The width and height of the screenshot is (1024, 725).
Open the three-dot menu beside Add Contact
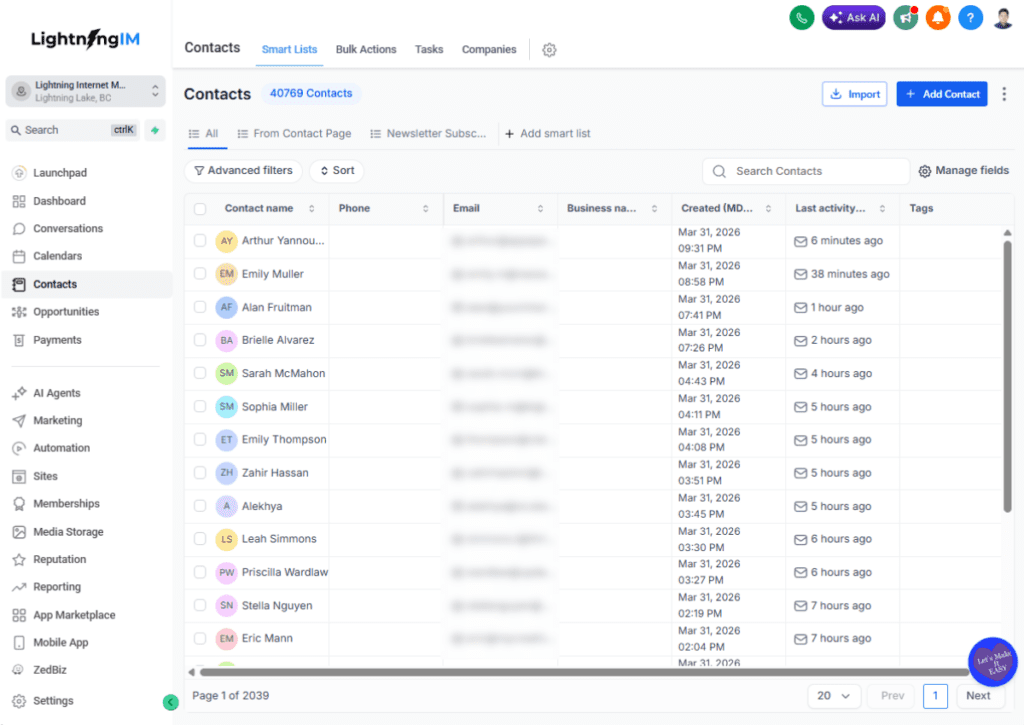point(1004,93)
